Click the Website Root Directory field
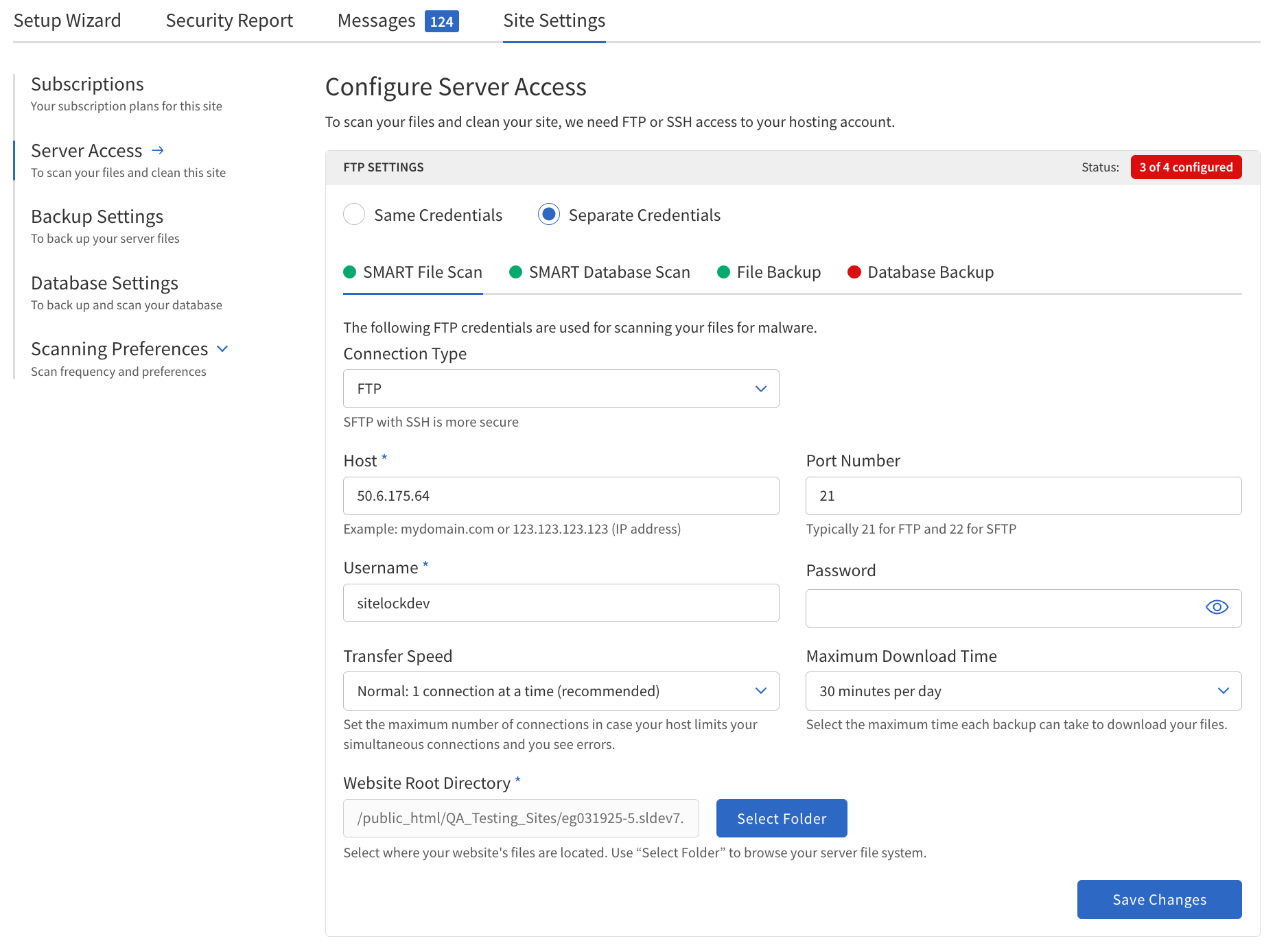Screen dimensions: 1275x952 point(521,818)
